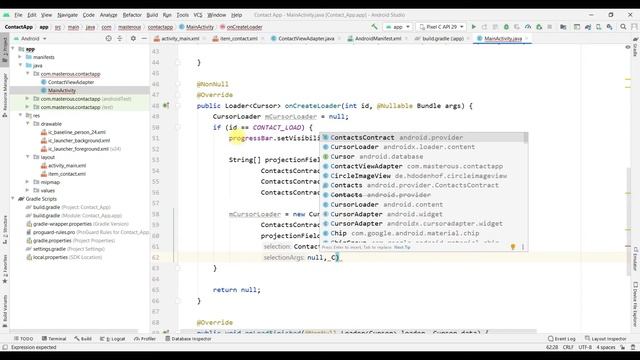Collapse the res folder
The height and width of the screenshot is (360, 640).
click(x=20, y=116)
